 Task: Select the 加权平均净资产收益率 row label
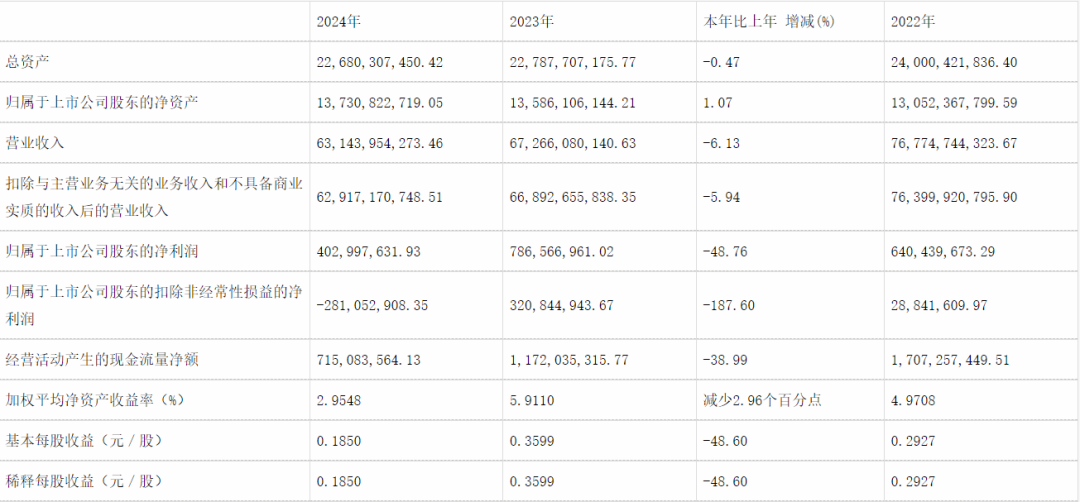pyautogui.click(x=96, y=400)
